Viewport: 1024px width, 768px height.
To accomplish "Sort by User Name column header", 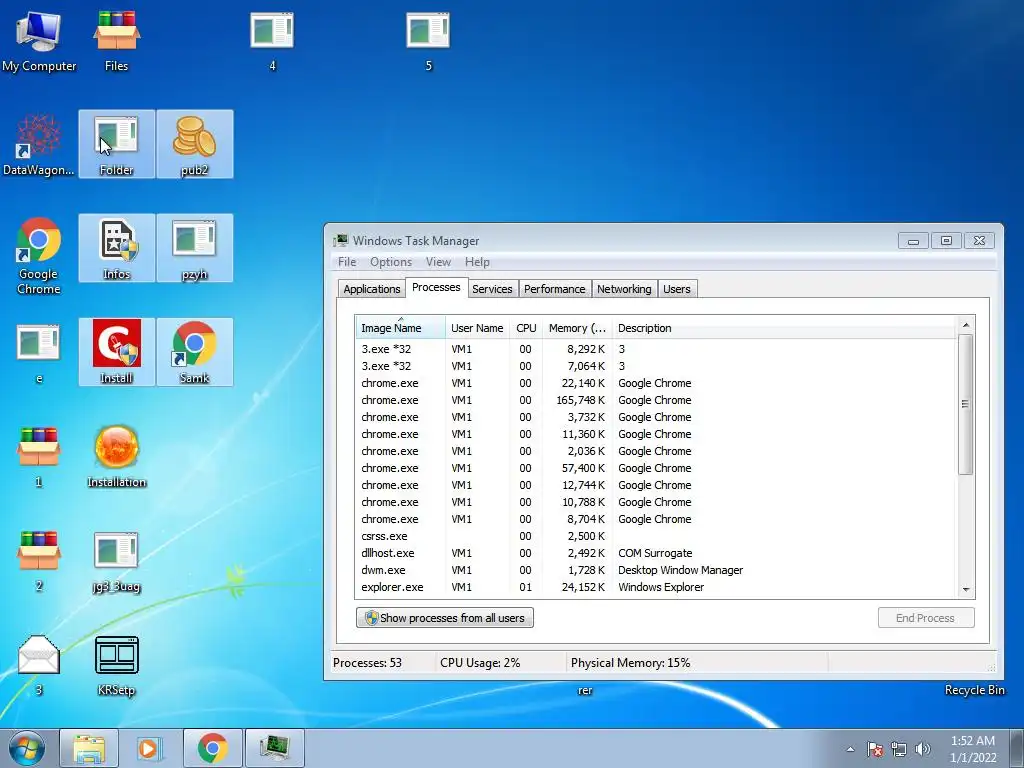I will click(x=477, y=328).
